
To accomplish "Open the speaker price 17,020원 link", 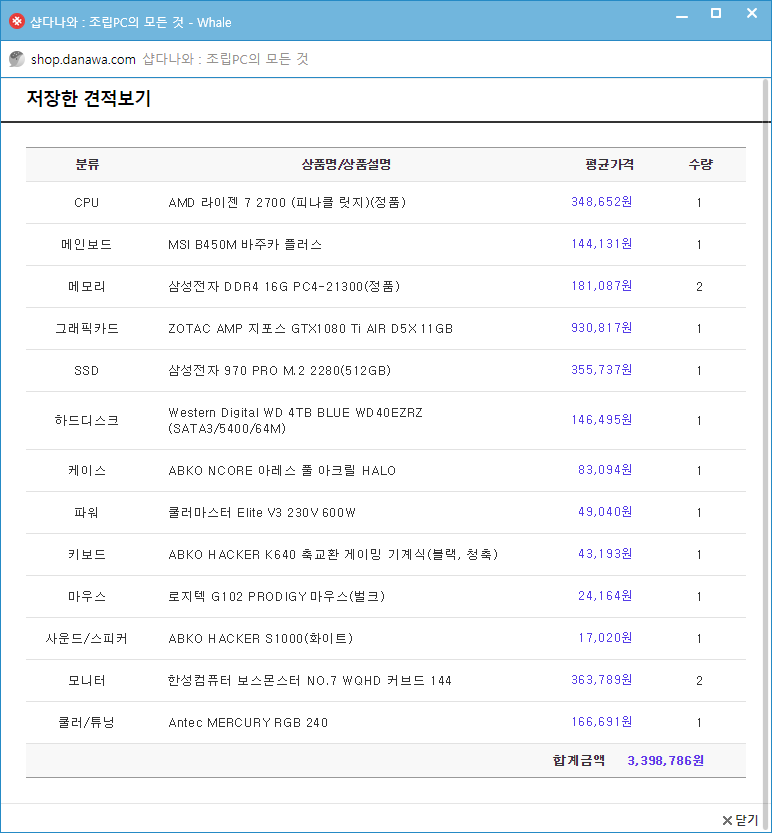I will (x=605, y=638).
